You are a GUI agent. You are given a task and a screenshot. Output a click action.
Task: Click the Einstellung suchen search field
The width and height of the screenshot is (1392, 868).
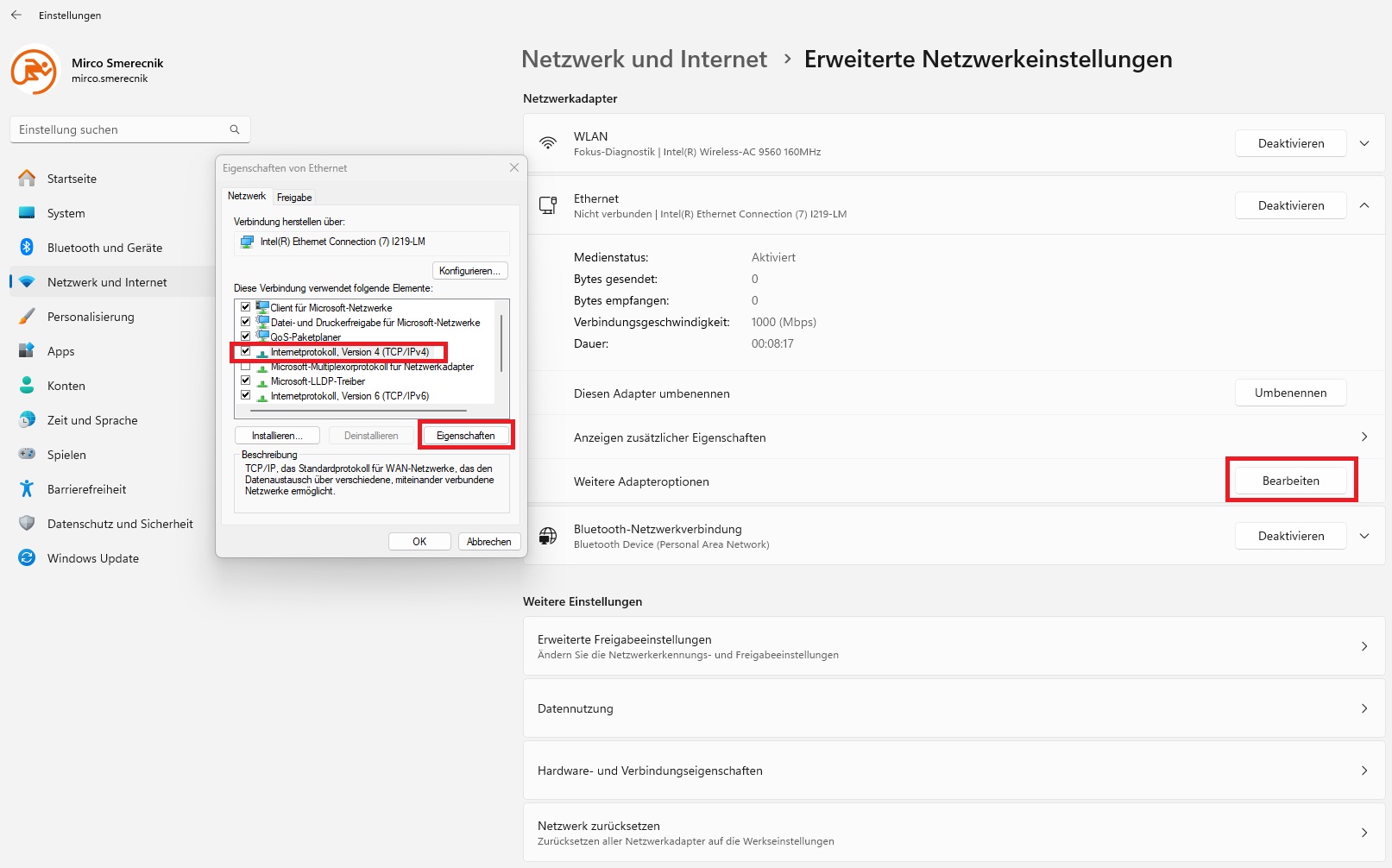click(x=130, y=129)
